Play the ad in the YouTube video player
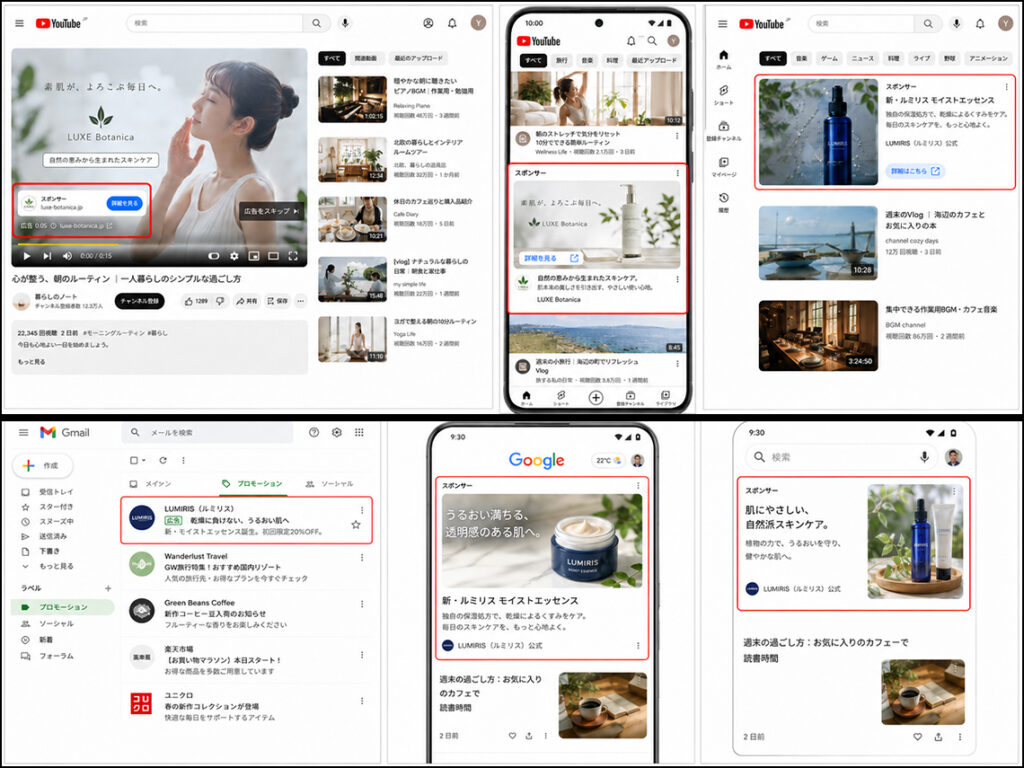 click(x=27, y=256)
